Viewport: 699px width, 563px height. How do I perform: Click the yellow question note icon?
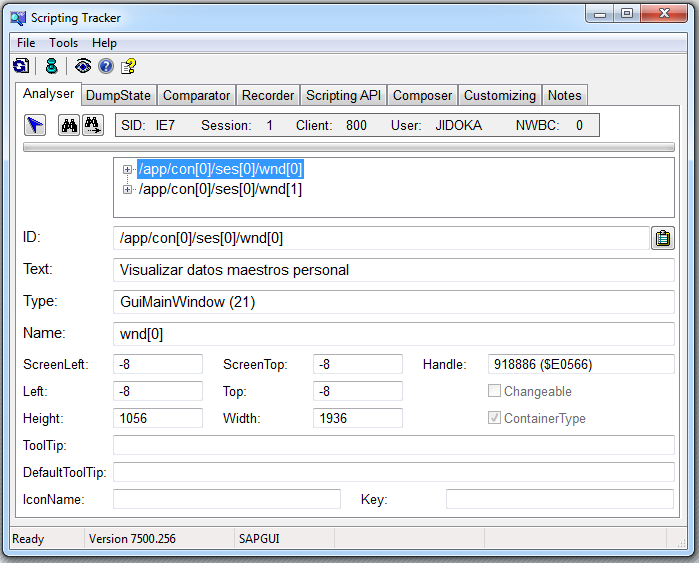pyautogui.click(x=128, y=66)
